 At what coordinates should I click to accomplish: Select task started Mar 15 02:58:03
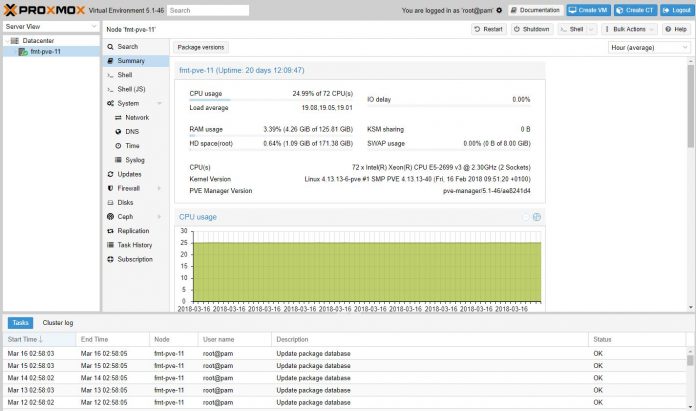[345, 366]
